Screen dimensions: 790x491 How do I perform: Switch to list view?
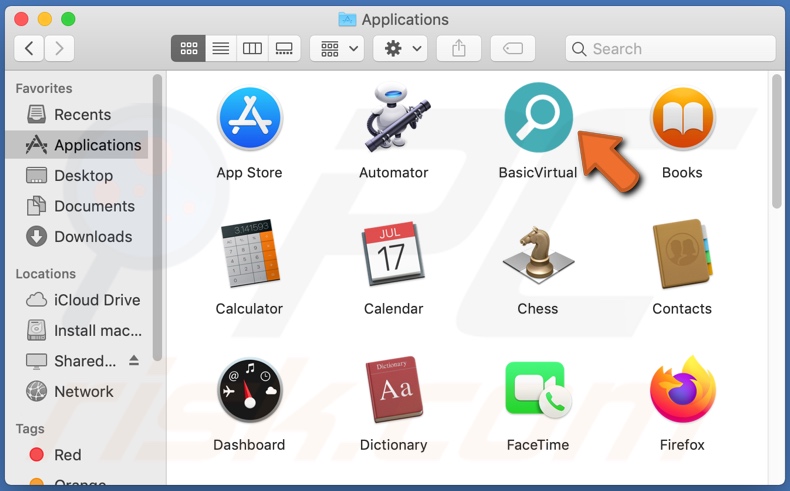(221, 48)
